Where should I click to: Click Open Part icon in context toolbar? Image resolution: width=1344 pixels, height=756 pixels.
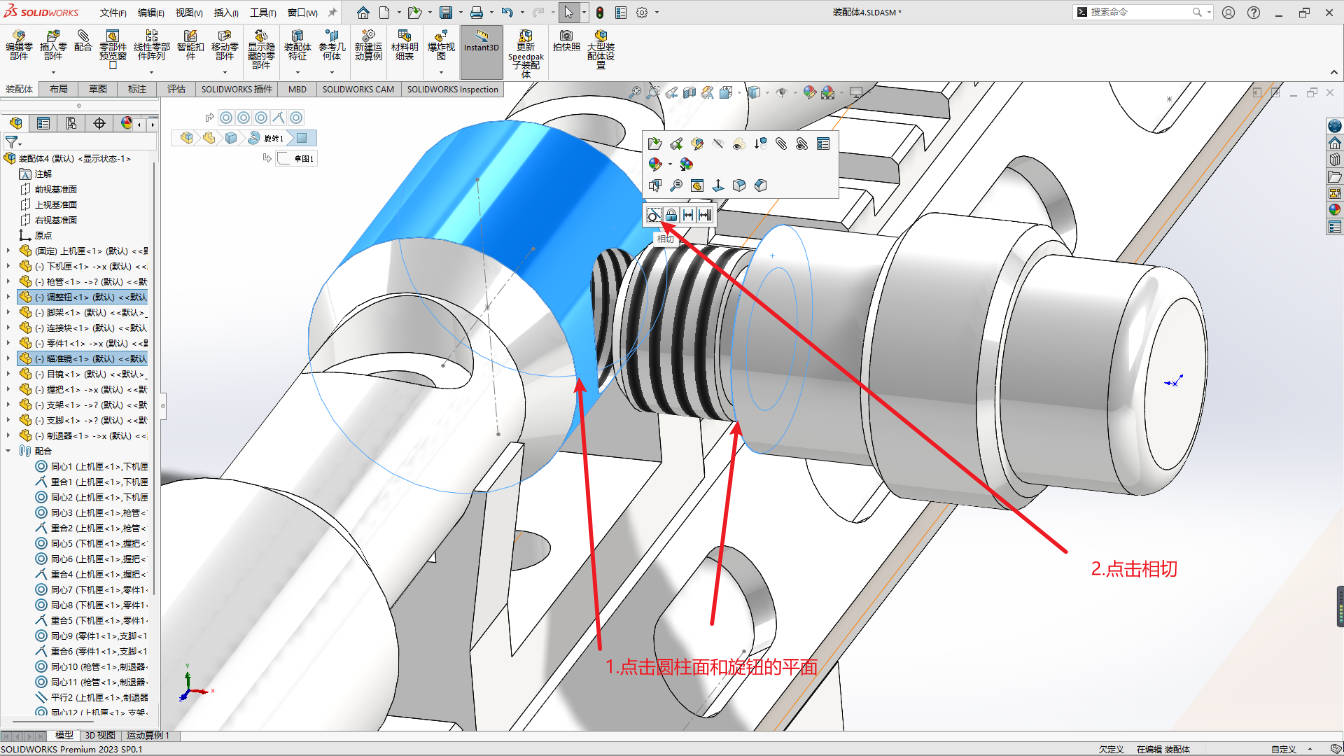655,144
